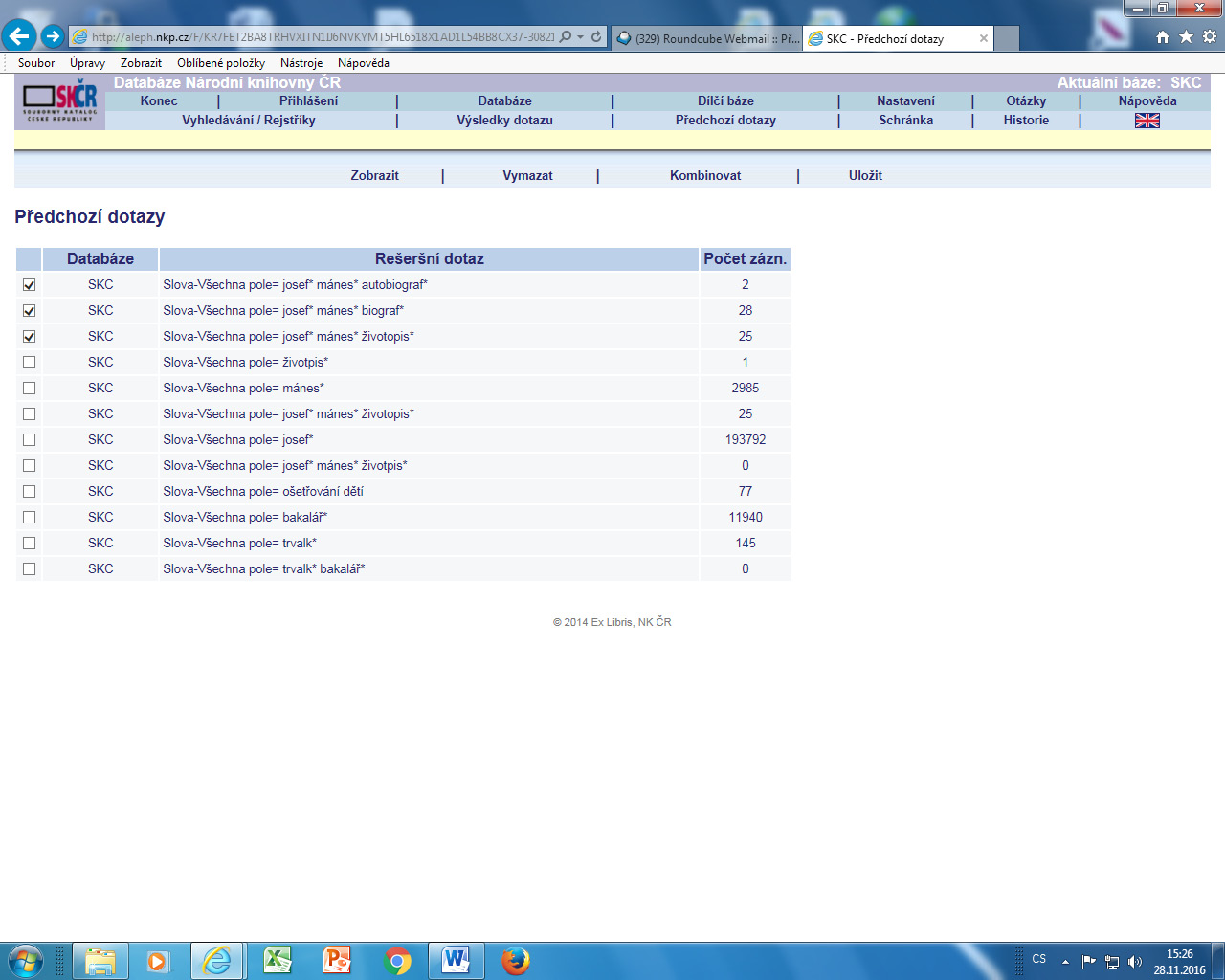Image resolution: width=1225 pixels, height=980 pixels.
Task: Switch to English via UK flag icon
Action: (x=1147, y=121)
